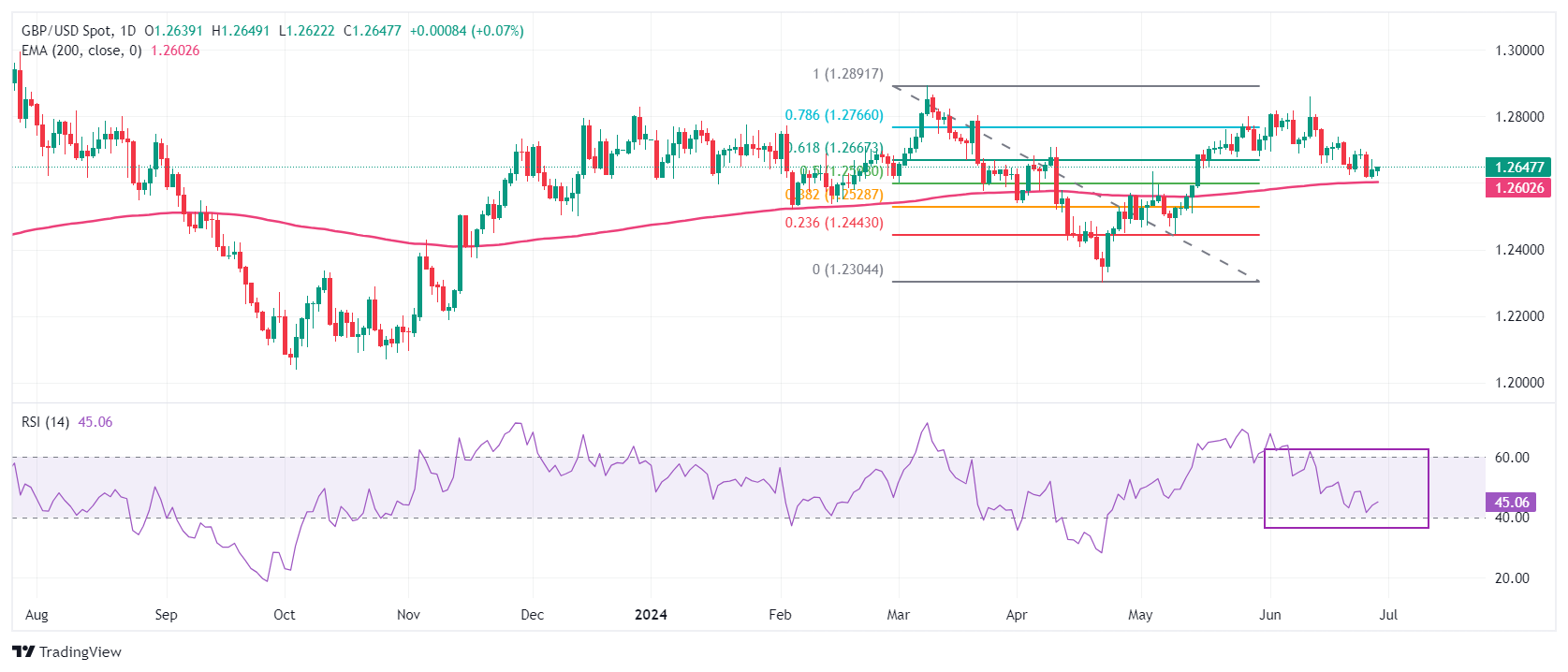Click the pink 1.26026 EMA price tag
The image size is (1568, 672).
click(x=1518, y=188)
